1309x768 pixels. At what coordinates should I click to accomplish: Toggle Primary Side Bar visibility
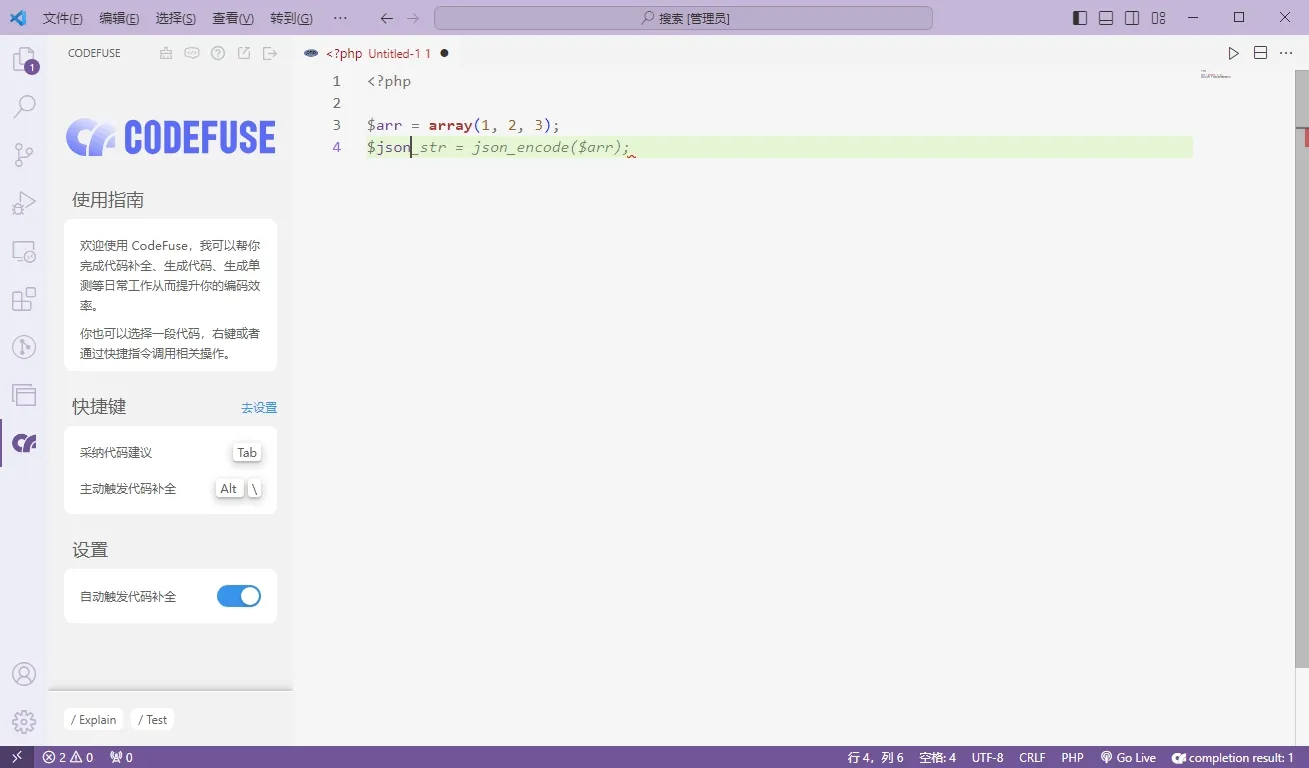pyautogui.click(x=1080, y=18)
